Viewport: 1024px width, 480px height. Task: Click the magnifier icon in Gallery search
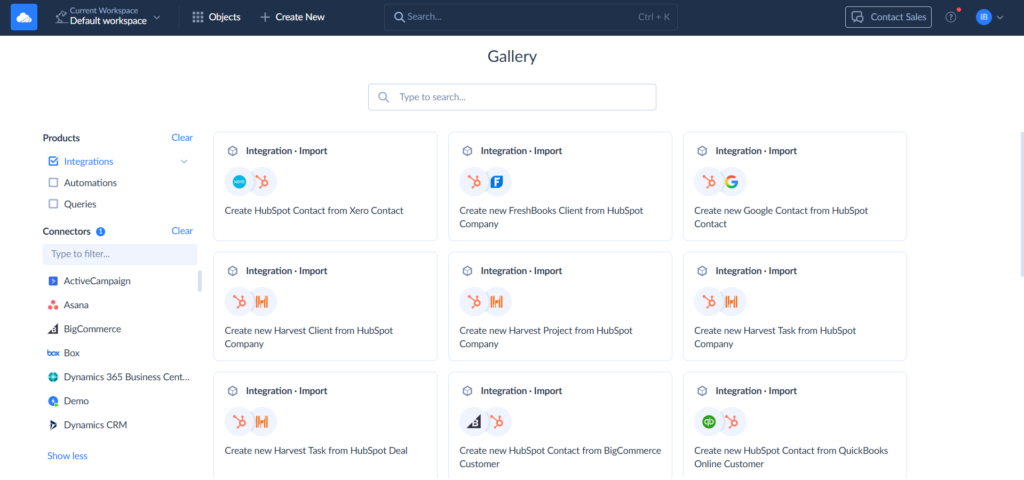tap(383, 97)
